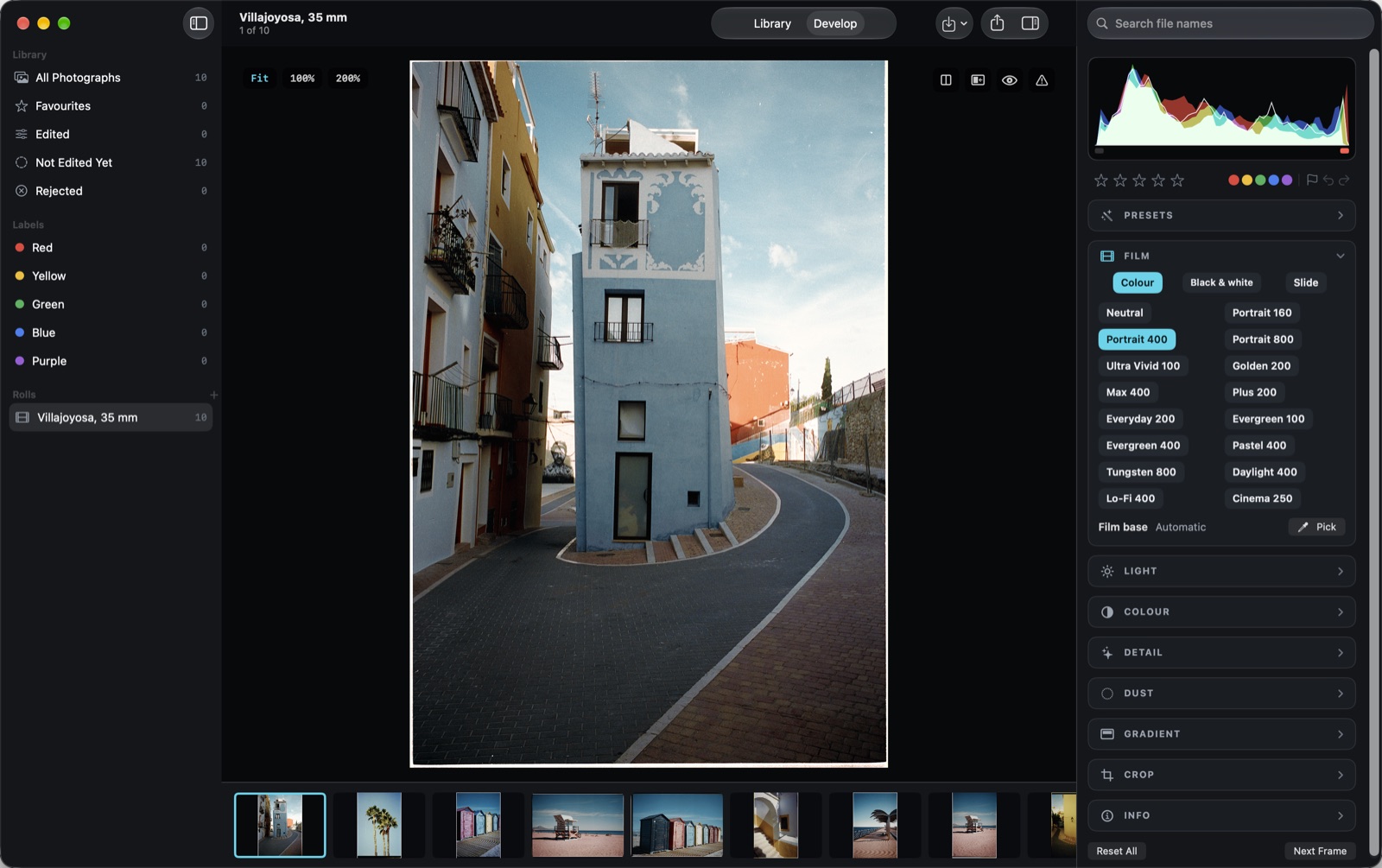Expand the Light section
The width and height of the screenshot is (1382, 868).
click(1221, 571)
